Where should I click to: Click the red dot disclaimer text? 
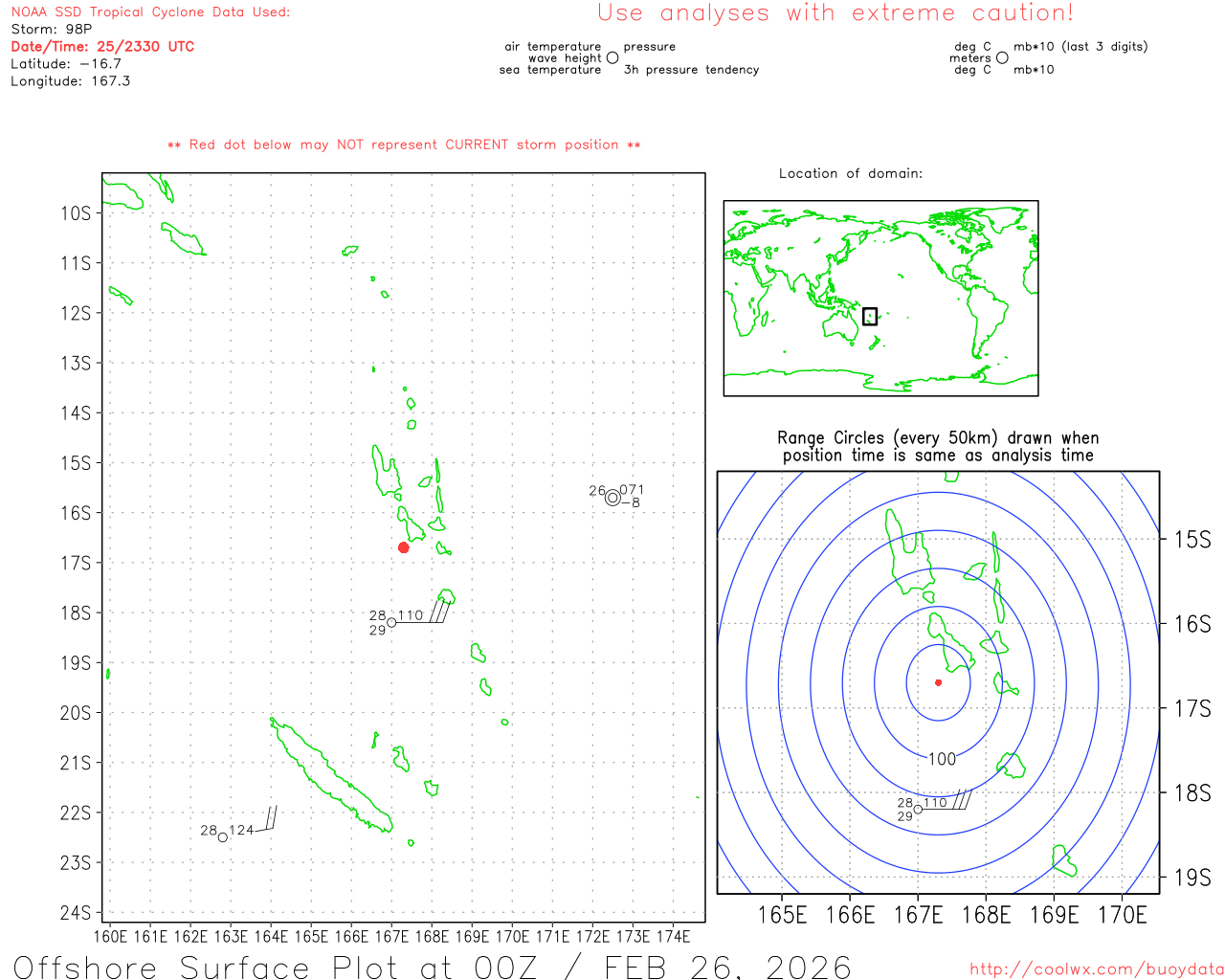click(x=404, y=145)
